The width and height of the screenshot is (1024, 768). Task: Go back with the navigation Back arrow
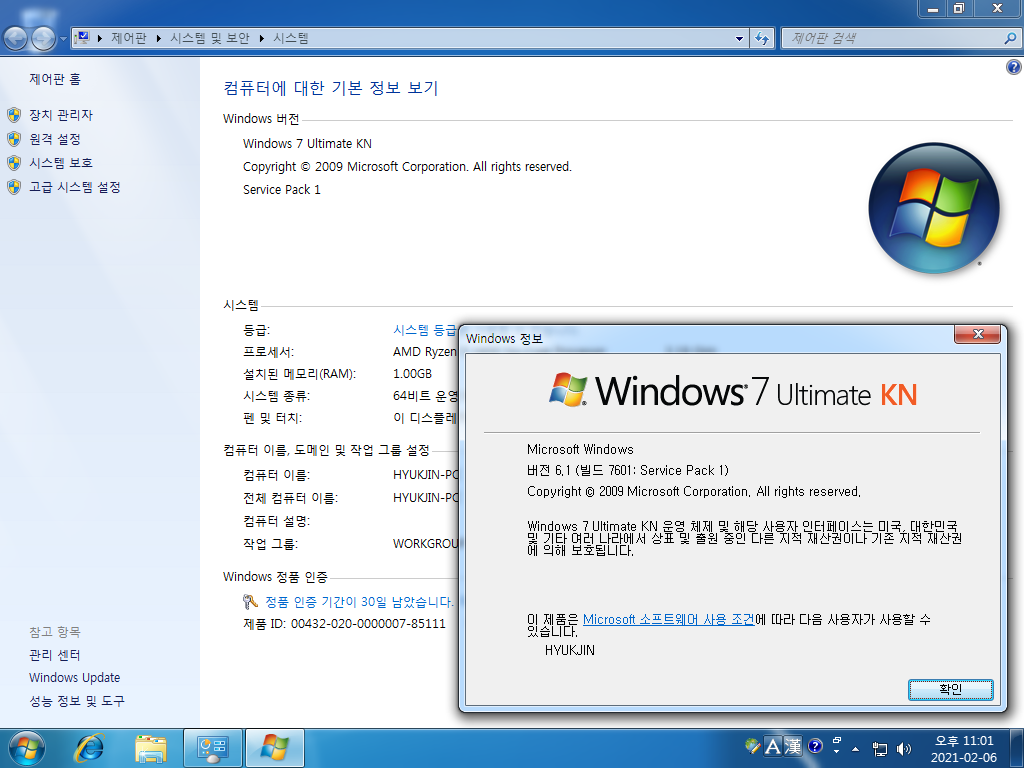16,39
